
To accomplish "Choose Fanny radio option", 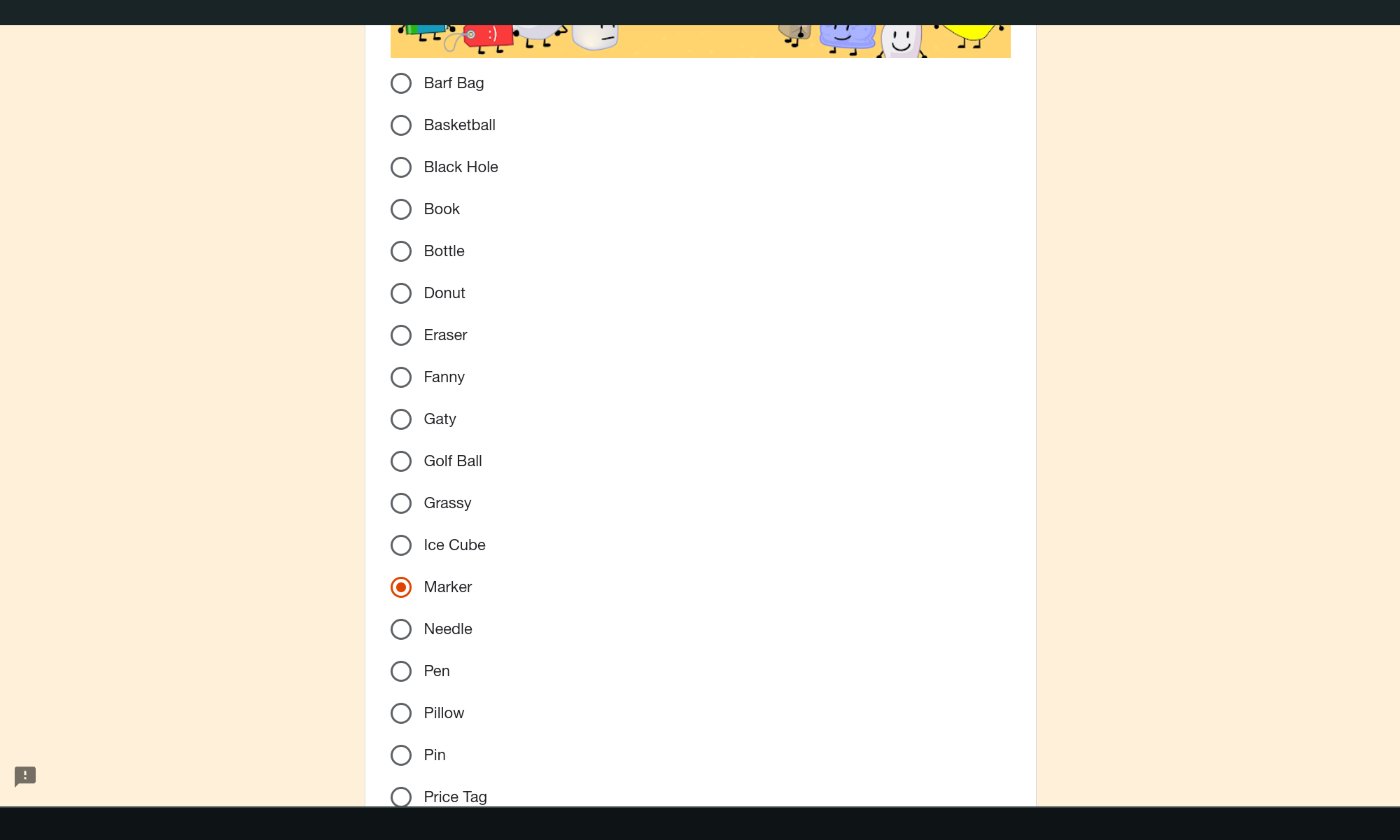I will pyautogui.click(x=401, y=377).
